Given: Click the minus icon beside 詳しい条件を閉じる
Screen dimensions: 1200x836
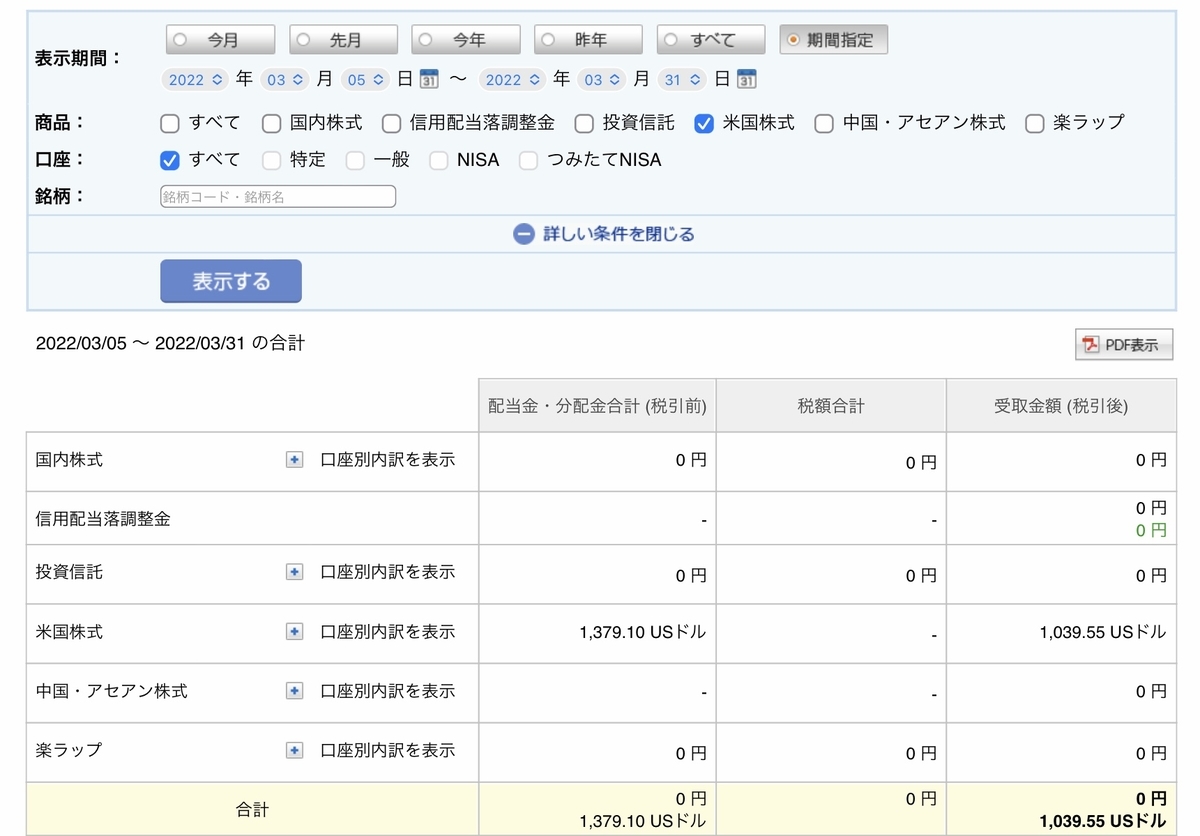Looking at the screenshot, I should pos(524,234).
